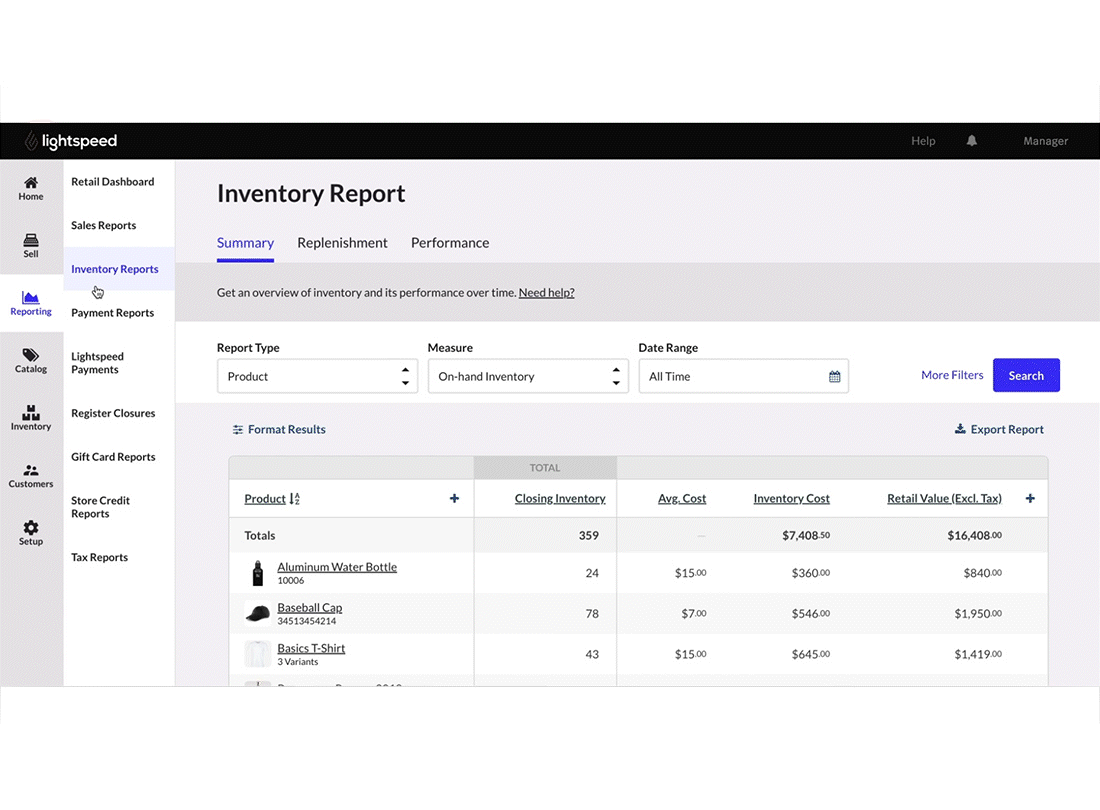Screen dimensions: 1100x810
Task: Add column with plus after Retail Value
Action: 1030,499
